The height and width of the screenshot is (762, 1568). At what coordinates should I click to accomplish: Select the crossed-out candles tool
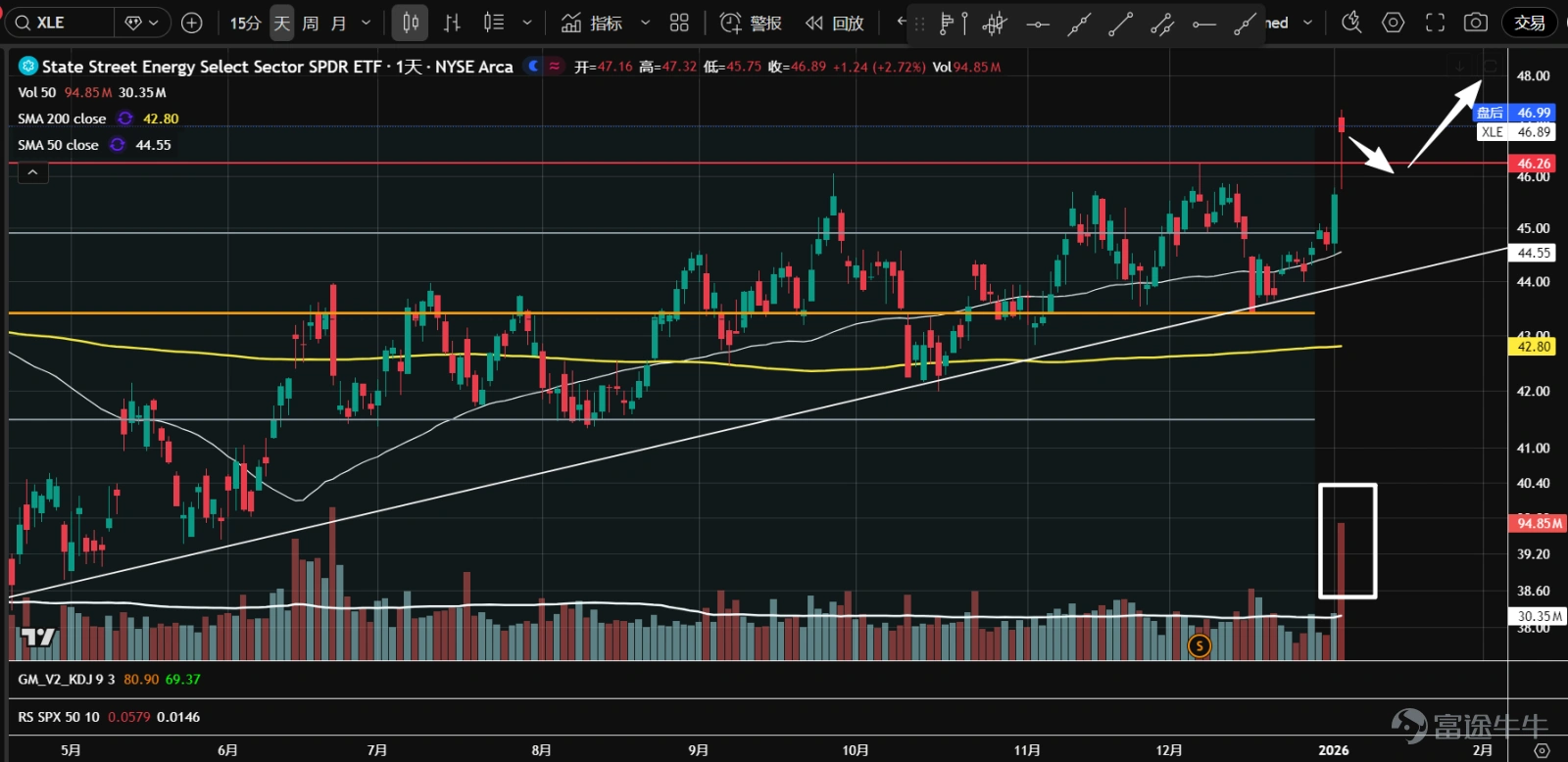click(995, 24)
